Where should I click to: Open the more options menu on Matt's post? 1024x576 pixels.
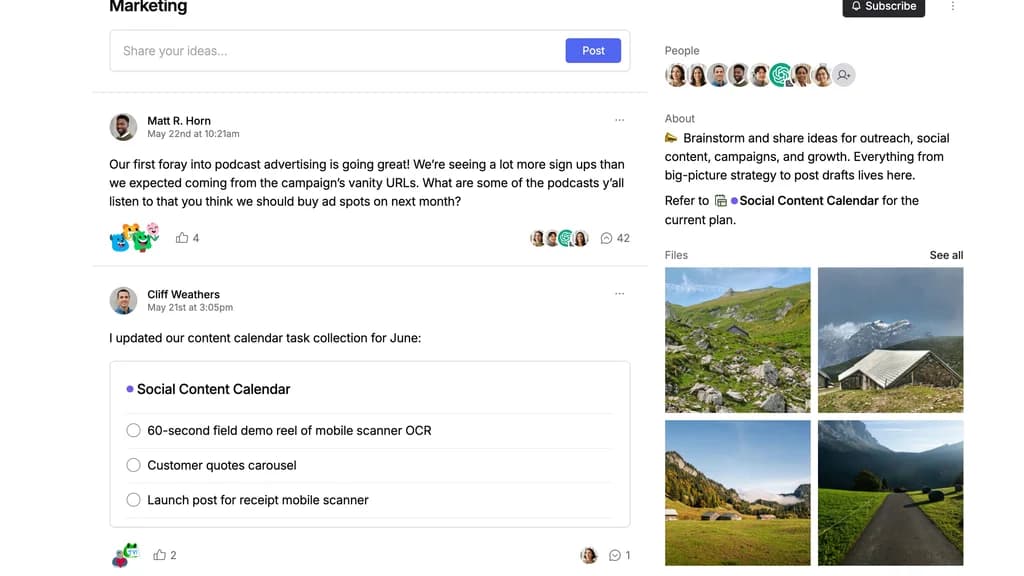click(619, 120)
